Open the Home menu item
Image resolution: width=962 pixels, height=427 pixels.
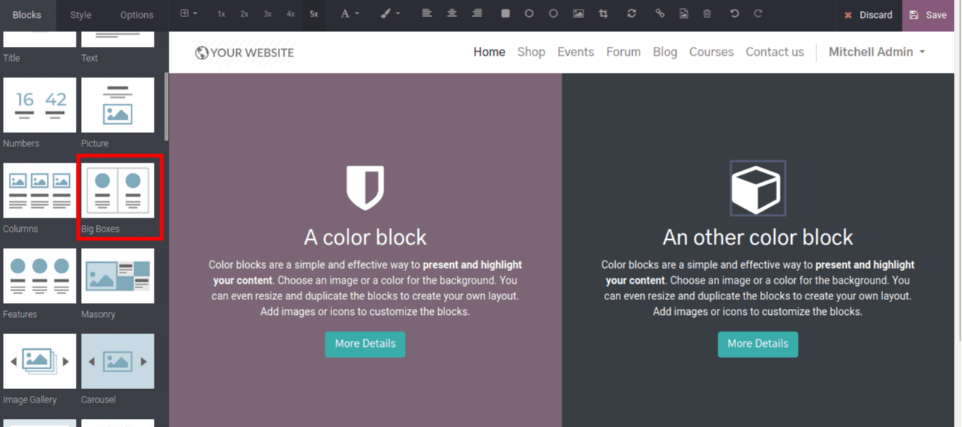click(489, 52)
